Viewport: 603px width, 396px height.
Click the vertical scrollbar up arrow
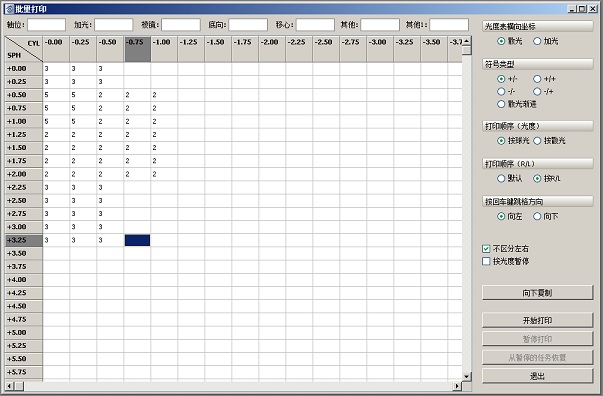[466, 41]
